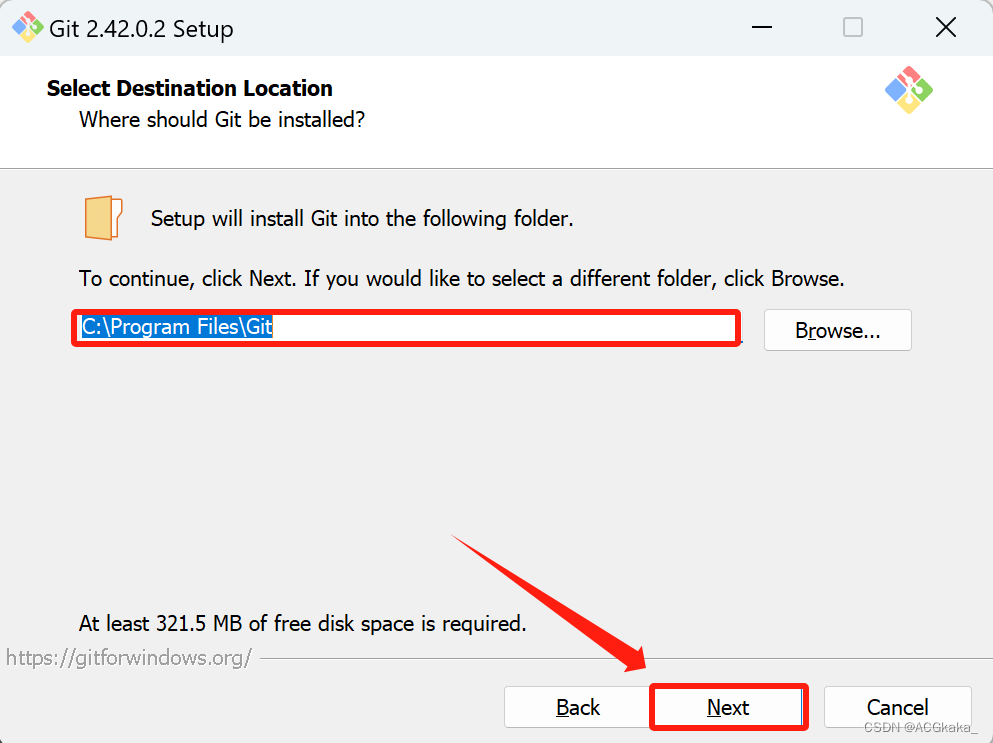Click 'Setup will install Git' message
This screenshot has height=743, width=993.
coord(362,219)
